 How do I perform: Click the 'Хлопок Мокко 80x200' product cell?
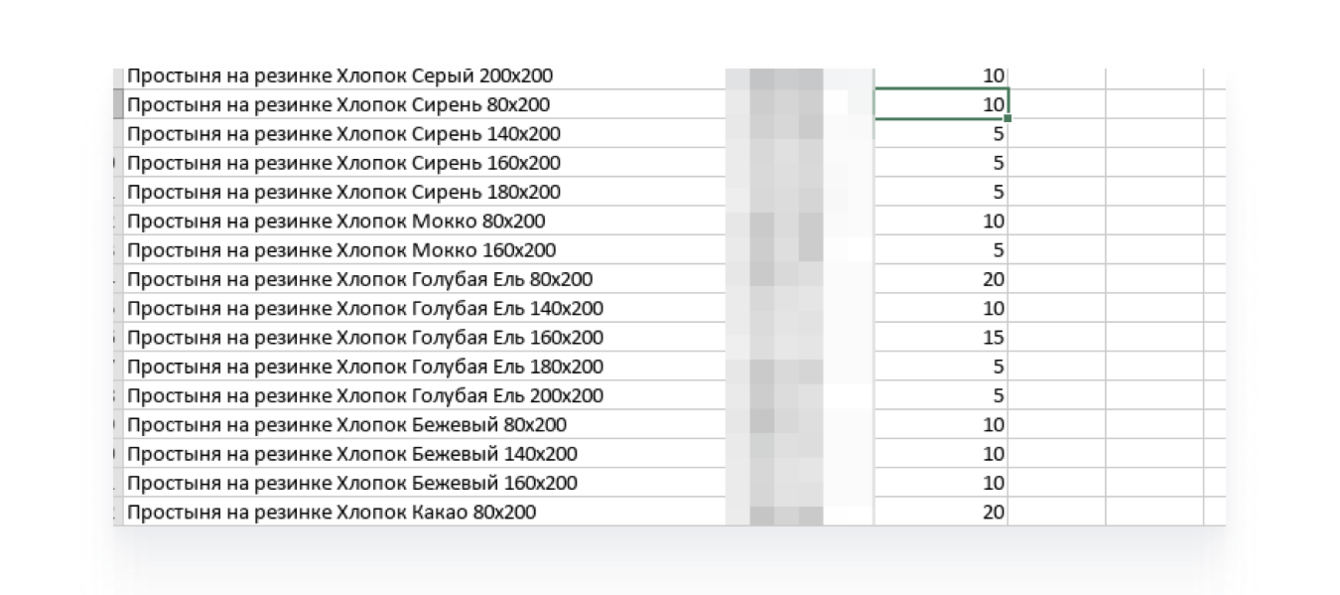pyautogui.click(x=336, y=221)
